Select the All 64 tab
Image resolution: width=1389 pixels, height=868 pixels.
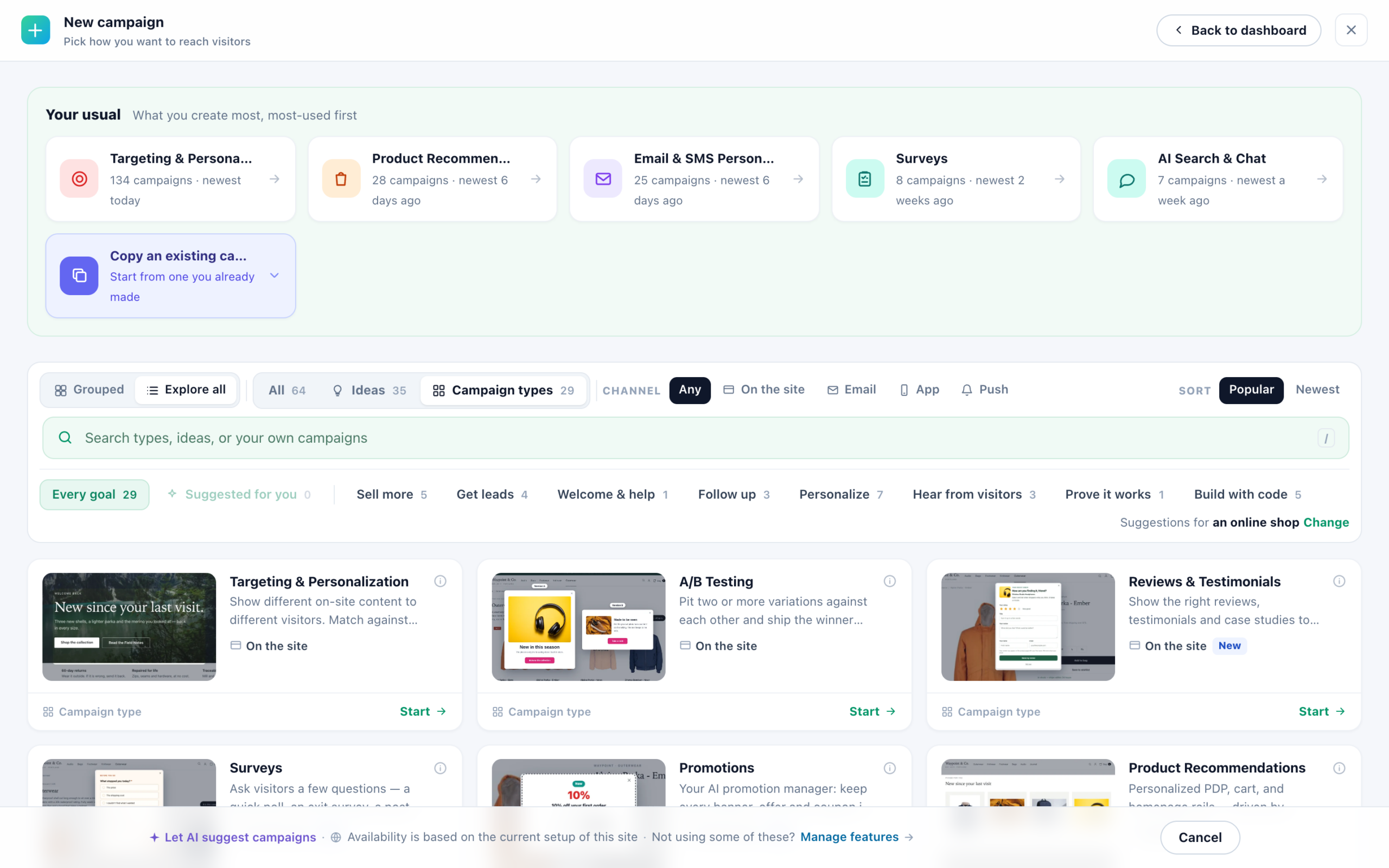click(287, 391)
